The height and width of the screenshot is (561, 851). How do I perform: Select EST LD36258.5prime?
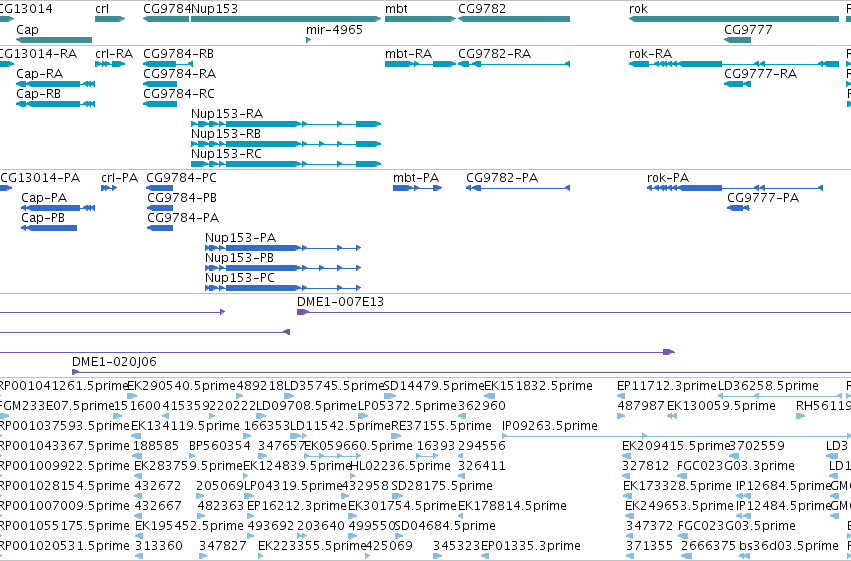769,386
